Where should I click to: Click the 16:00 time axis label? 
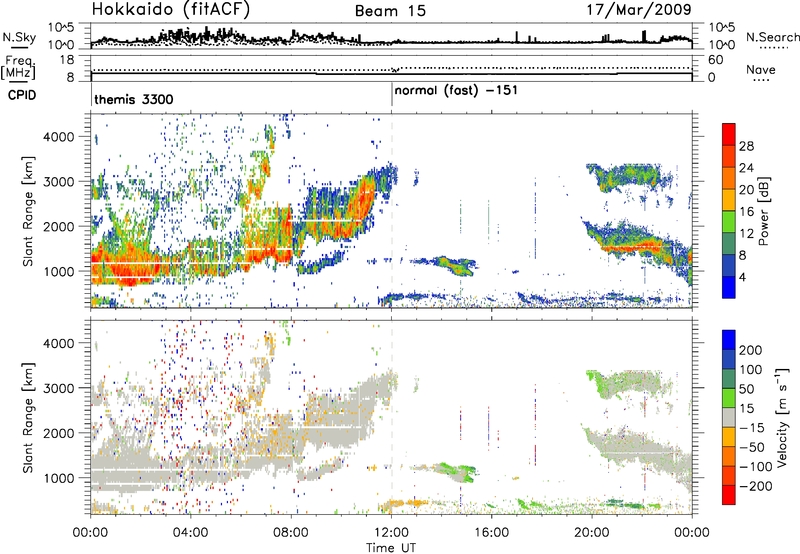coord(491,533)
